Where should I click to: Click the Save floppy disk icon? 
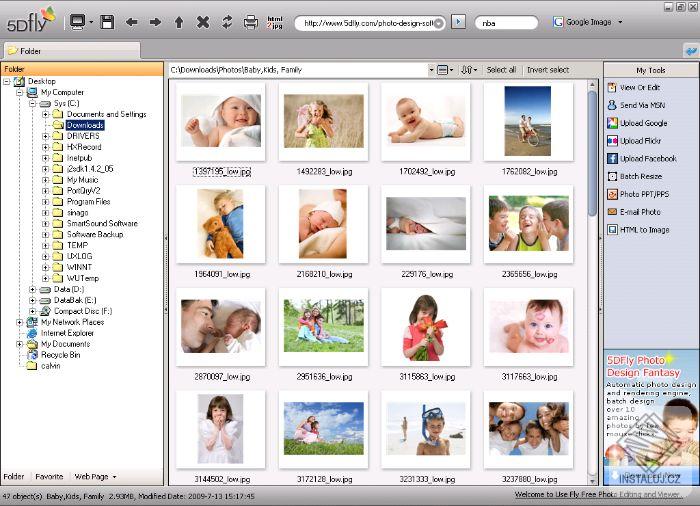click(x=107, y=22)
